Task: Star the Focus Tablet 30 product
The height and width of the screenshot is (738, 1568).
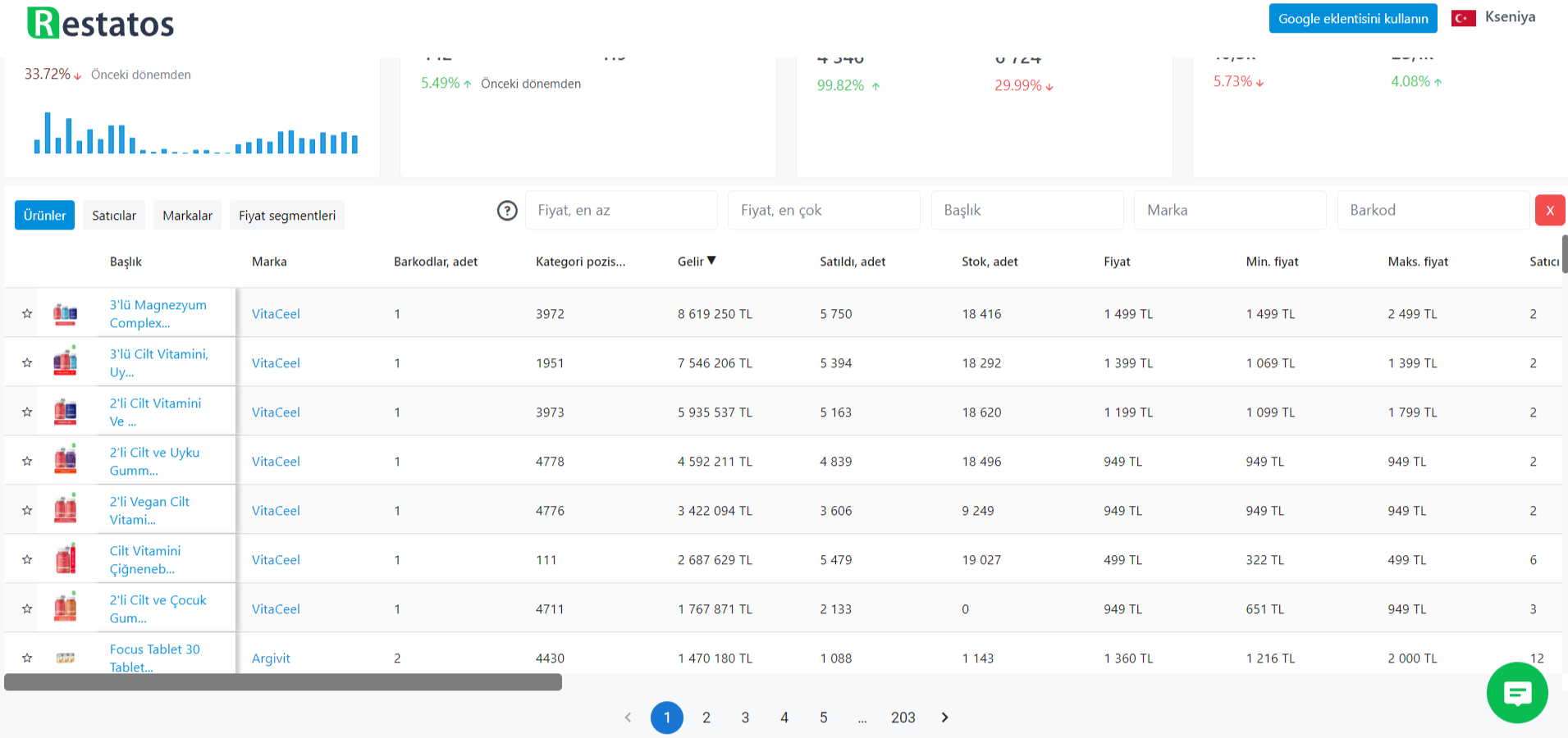Action: (x=27, y=658)
